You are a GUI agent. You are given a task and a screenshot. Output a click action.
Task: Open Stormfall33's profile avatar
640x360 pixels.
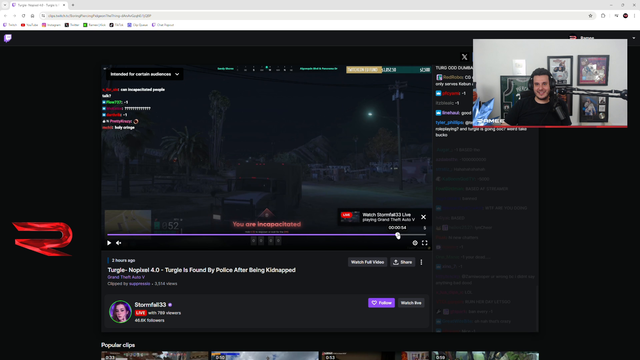tap(120, 312)
